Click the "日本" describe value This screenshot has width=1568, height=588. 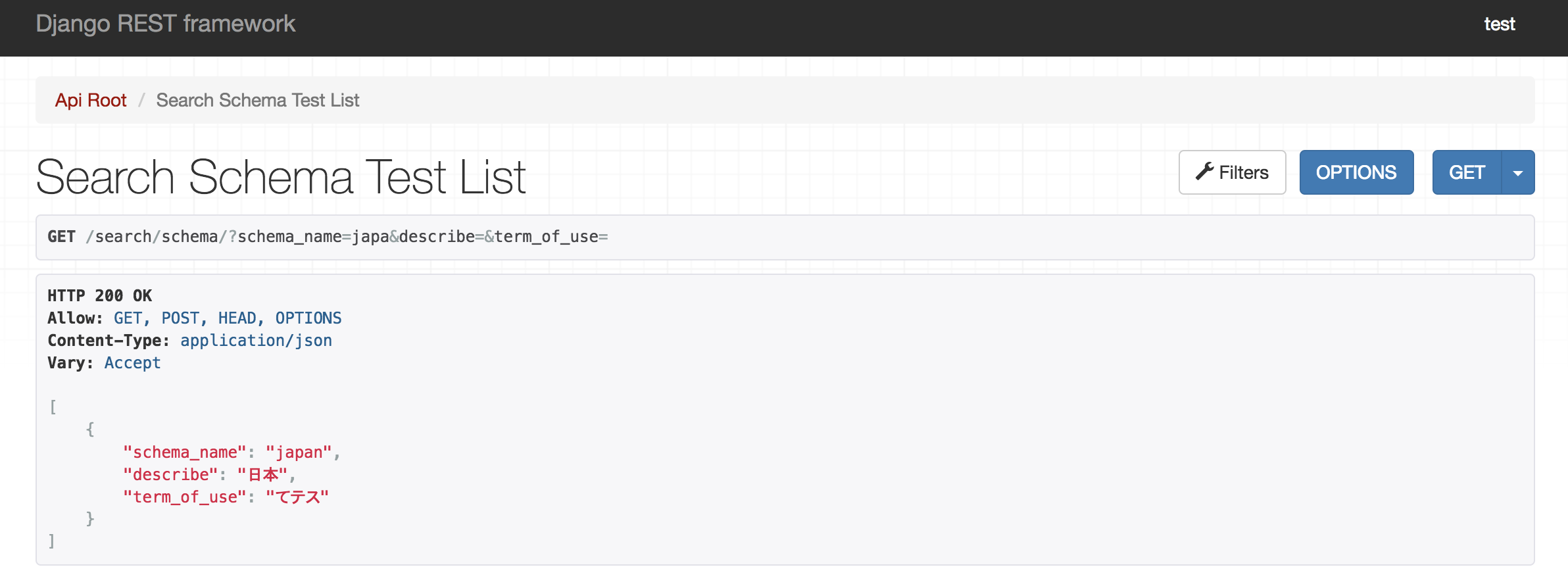point(262,475)
